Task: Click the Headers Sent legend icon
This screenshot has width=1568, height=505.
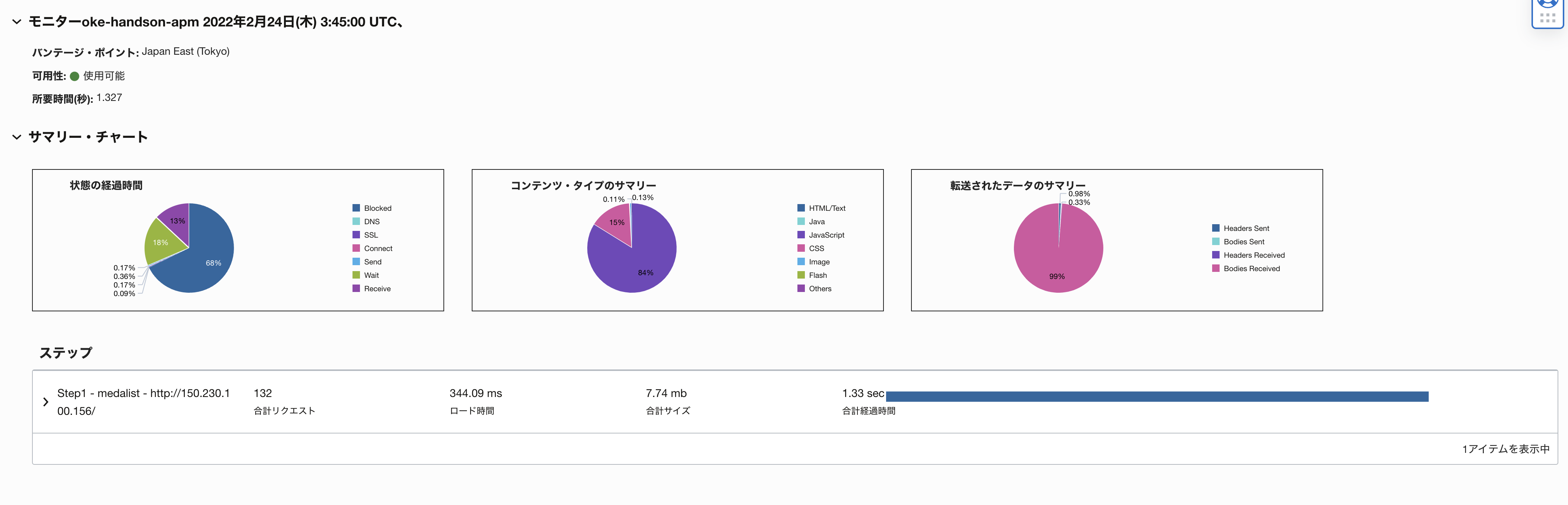Action: coord(1215,228)
